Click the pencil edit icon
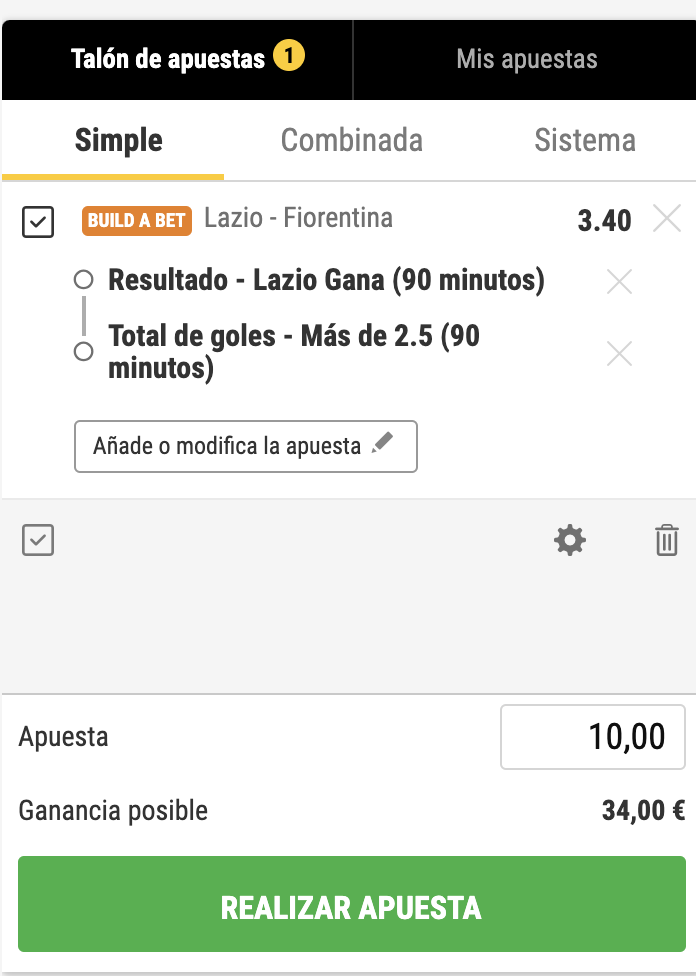Viewport: 696px width, 976px height. tap(381, 445)
